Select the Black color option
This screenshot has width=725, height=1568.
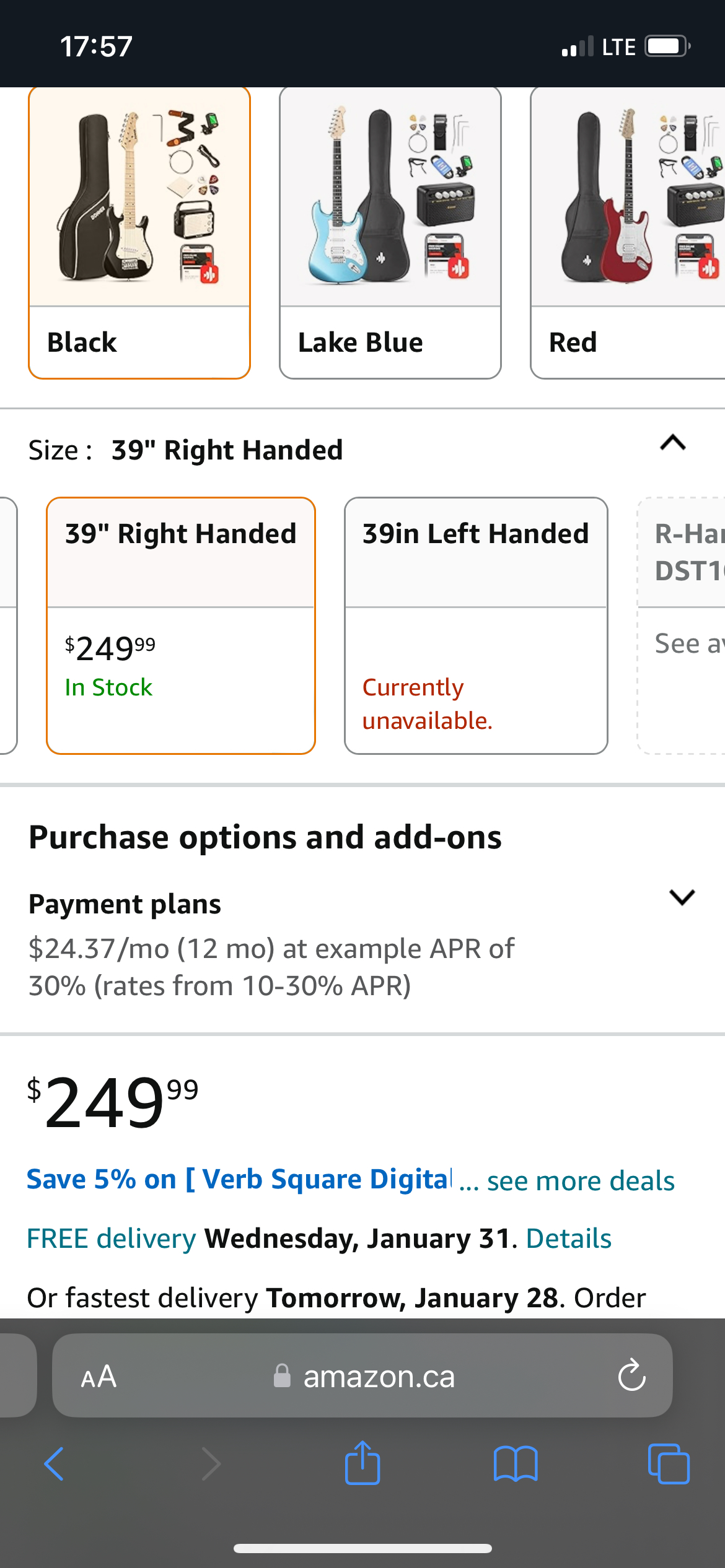click(x=139, y=232)
